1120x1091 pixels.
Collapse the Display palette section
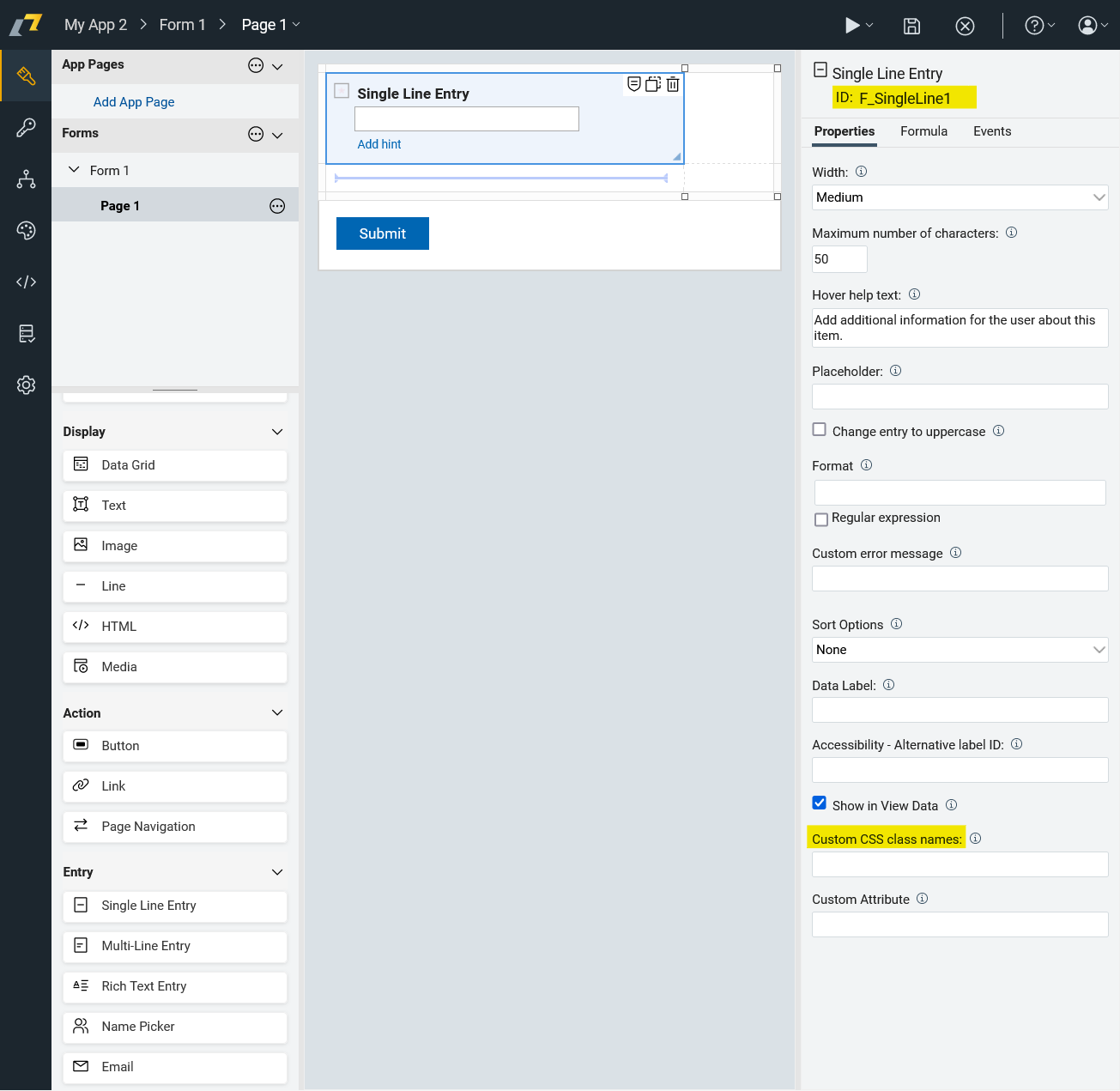(277, 432)
